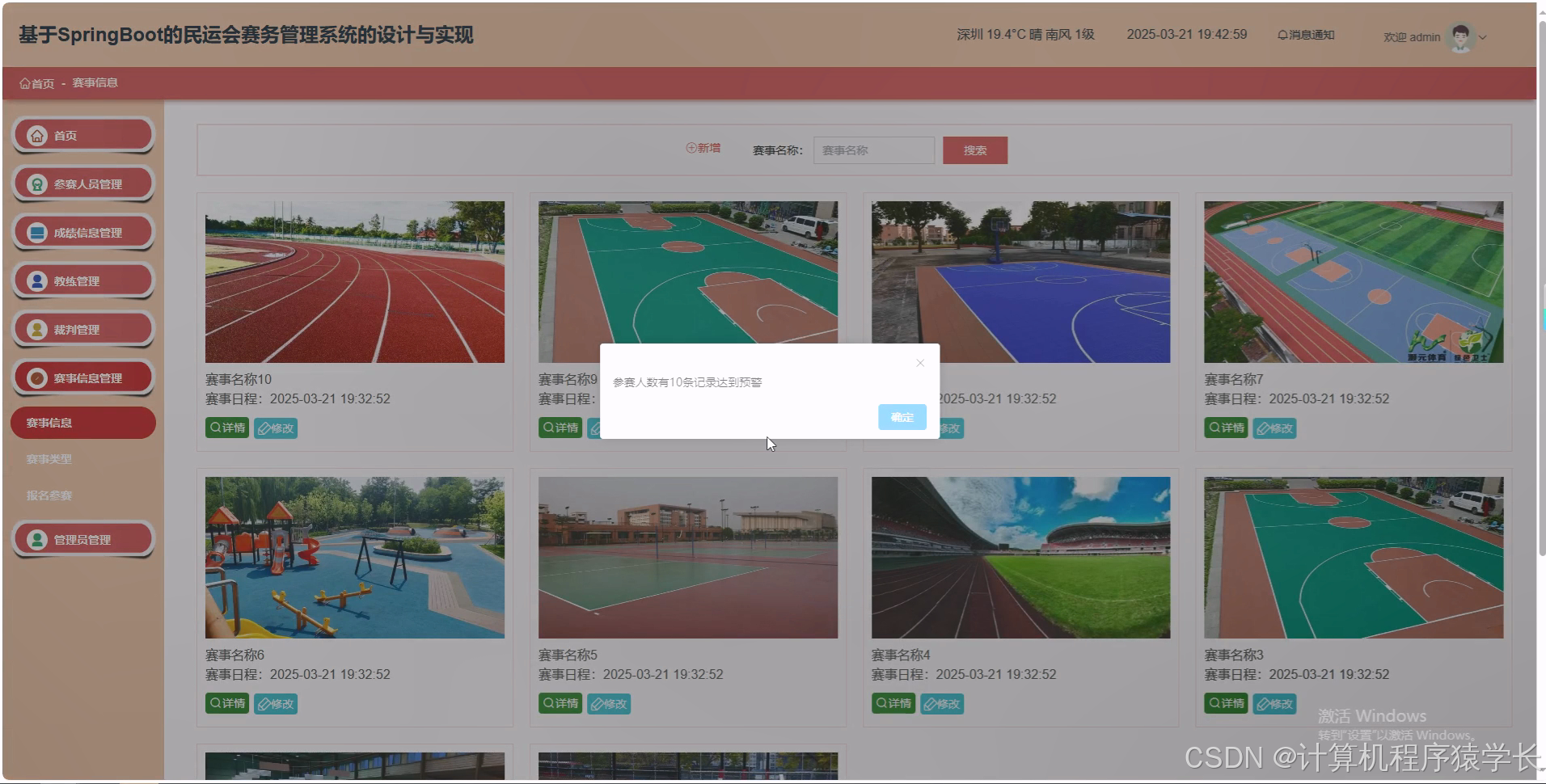The width and height of the screenshot is (1546, 784).
Task: Click the system title heading text
Action: click(x=246, y=35)
